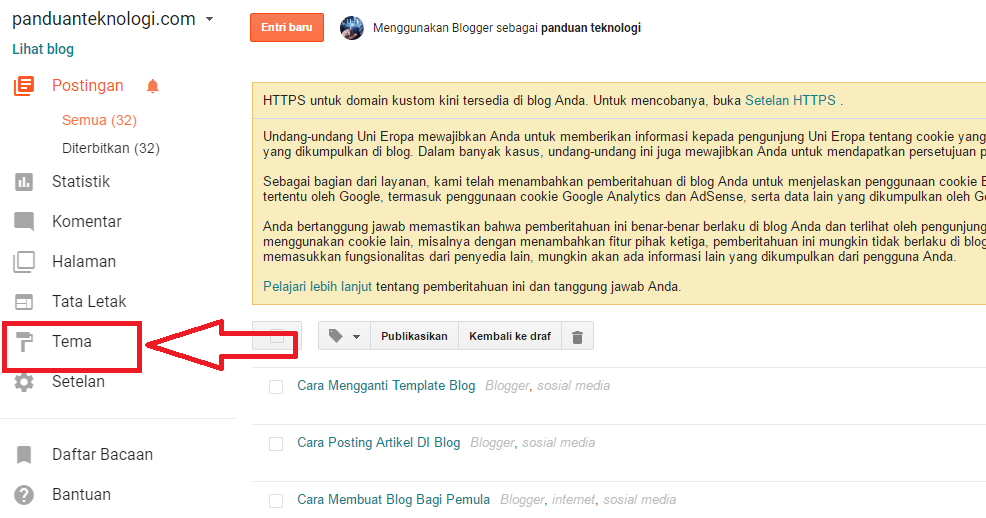Viewport: 986px width, 518px height.
Task: Click sosial media label on Cara Mengganti Template Blog
Action: click(x=573, y=385)
